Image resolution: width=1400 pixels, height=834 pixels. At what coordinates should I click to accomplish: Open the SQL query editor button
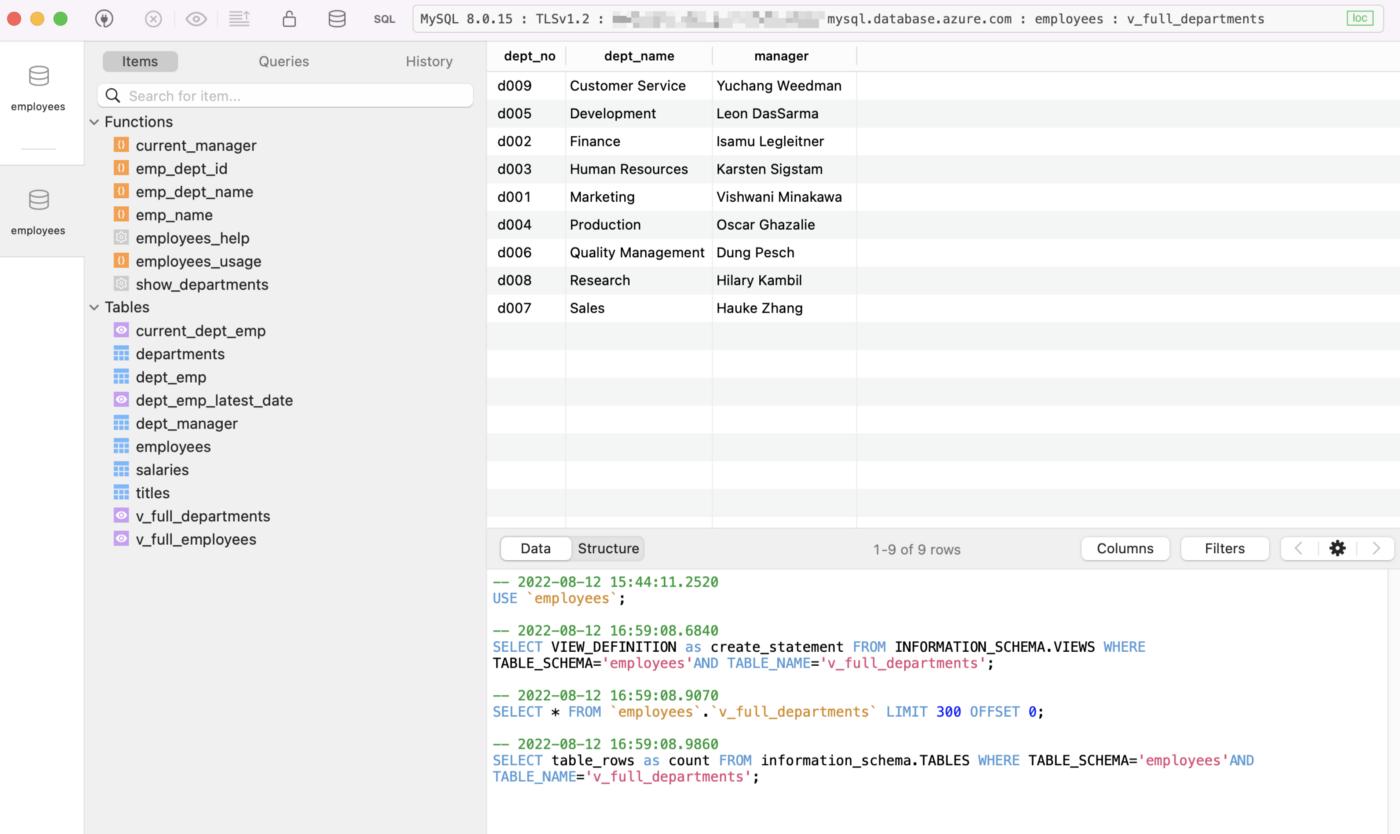(x=384, y=19)
